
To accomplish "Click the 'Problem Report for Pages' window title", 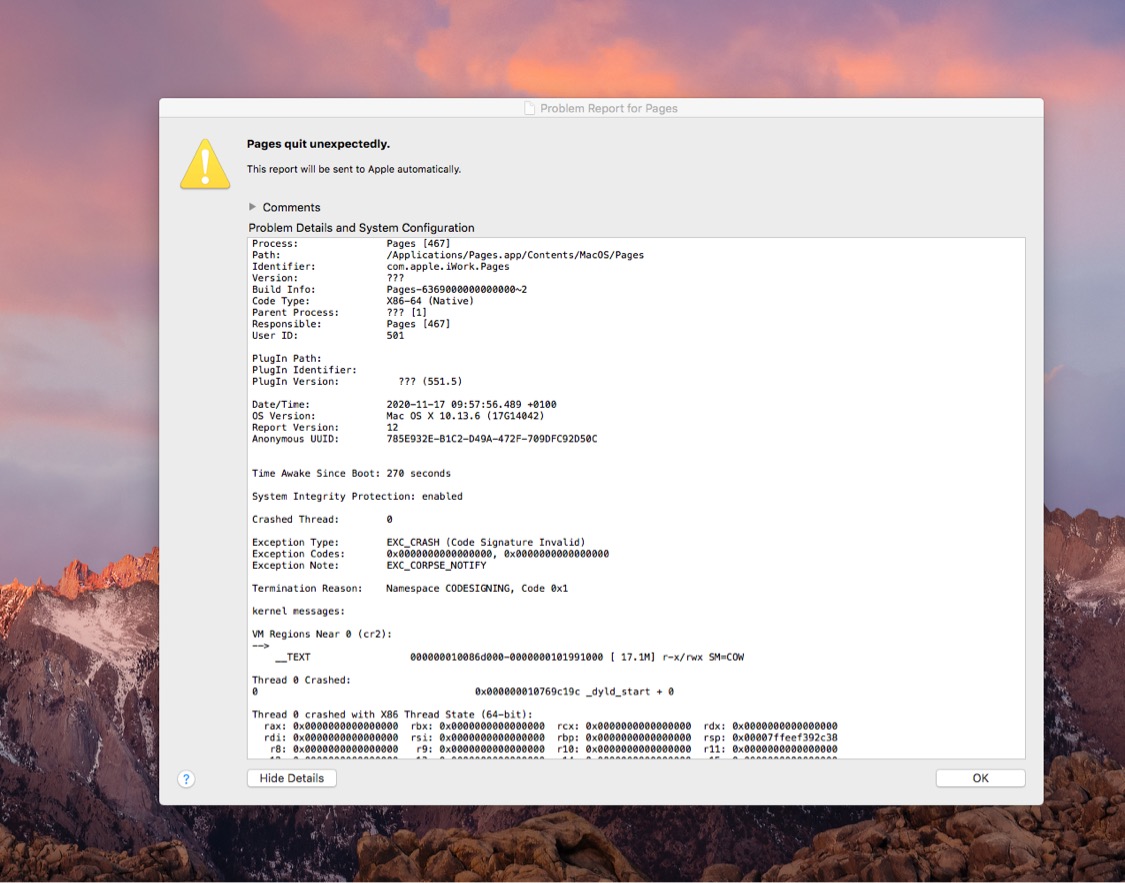I will click(608, 108).
